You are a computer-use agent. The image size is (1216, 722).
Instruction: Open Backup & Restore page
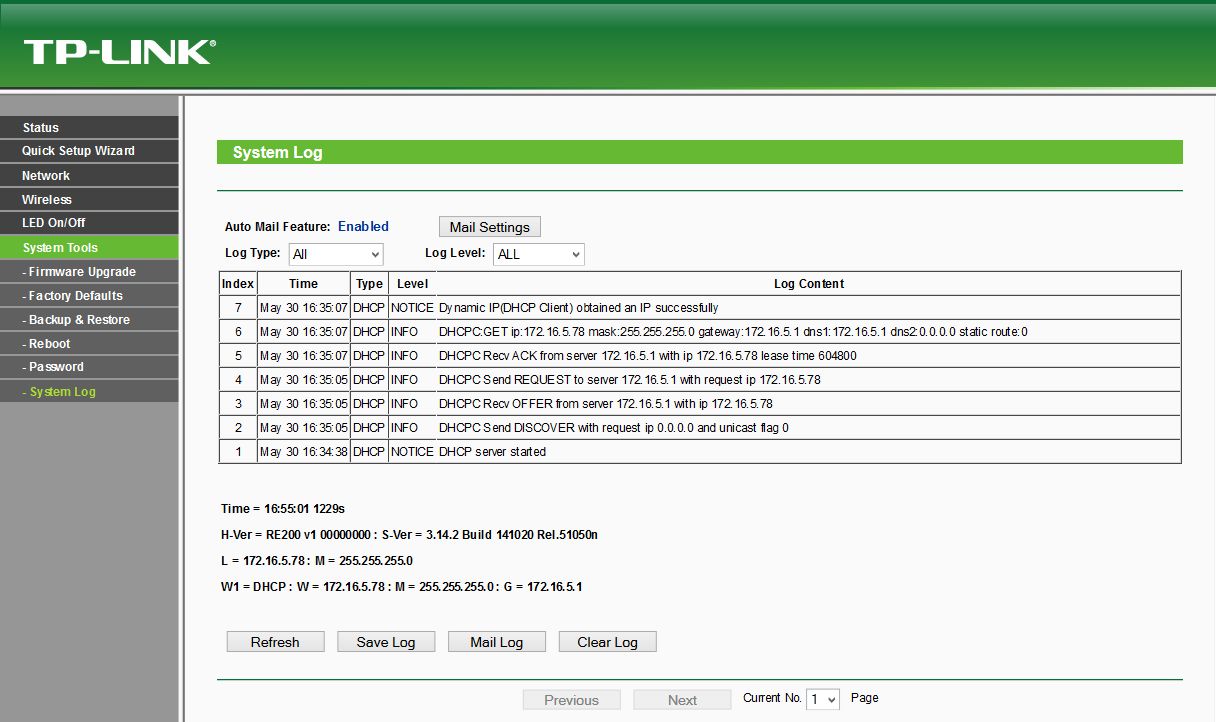pos(89,319)
